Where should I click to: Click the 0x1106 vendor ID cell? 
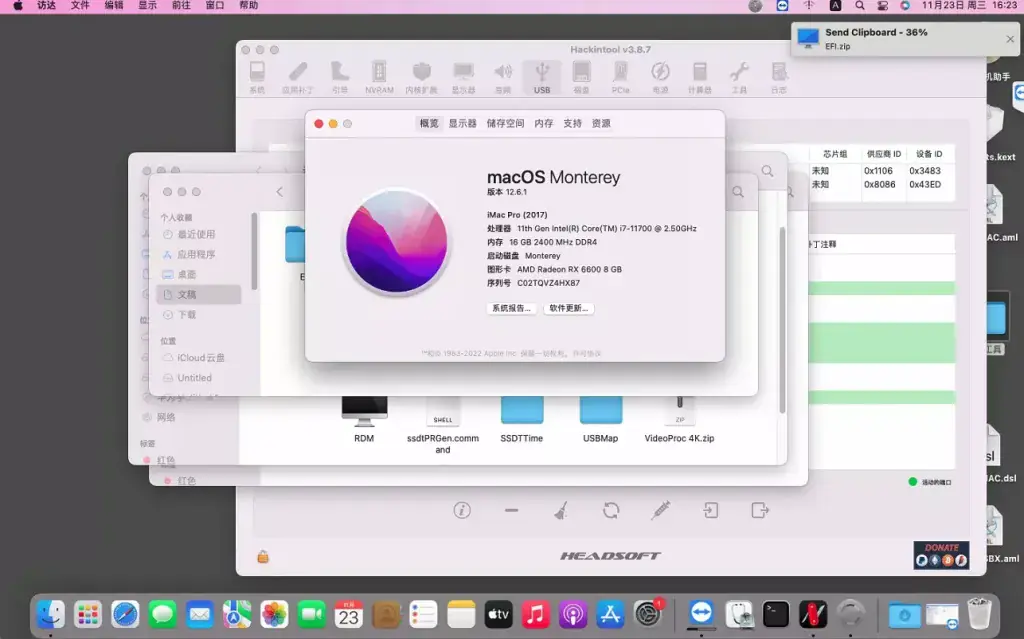[x=878, y=171]
